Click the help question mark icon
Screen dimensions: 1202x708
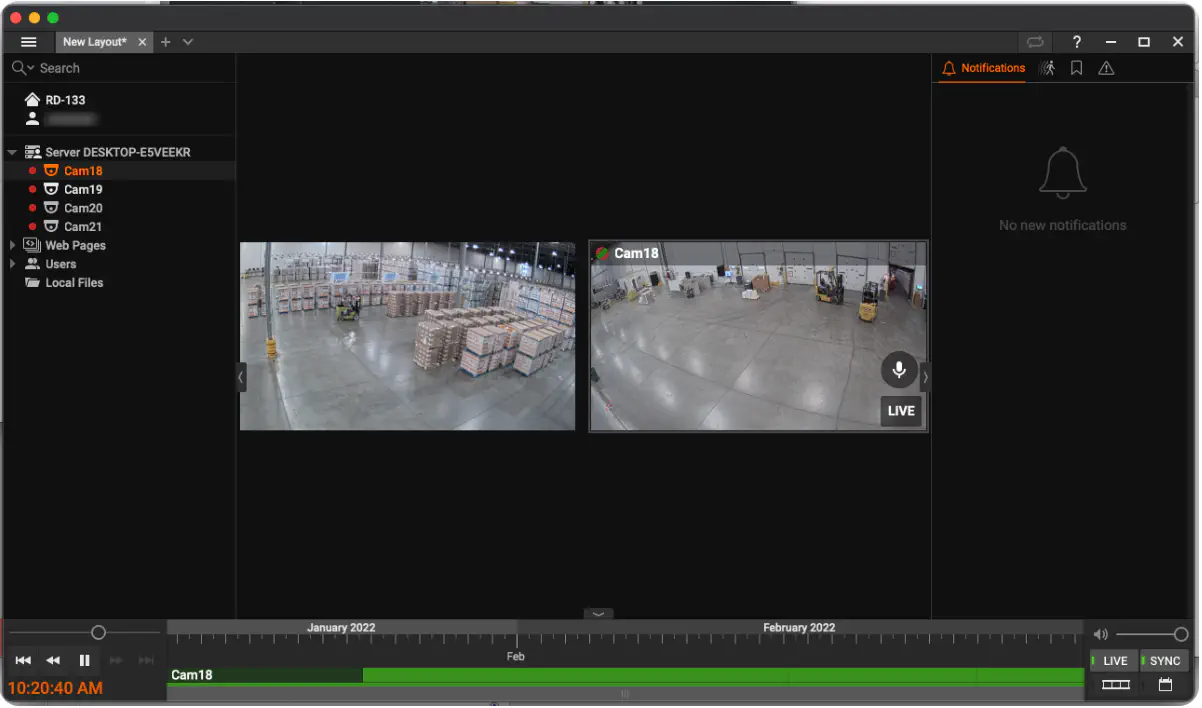coord(1076,42)
